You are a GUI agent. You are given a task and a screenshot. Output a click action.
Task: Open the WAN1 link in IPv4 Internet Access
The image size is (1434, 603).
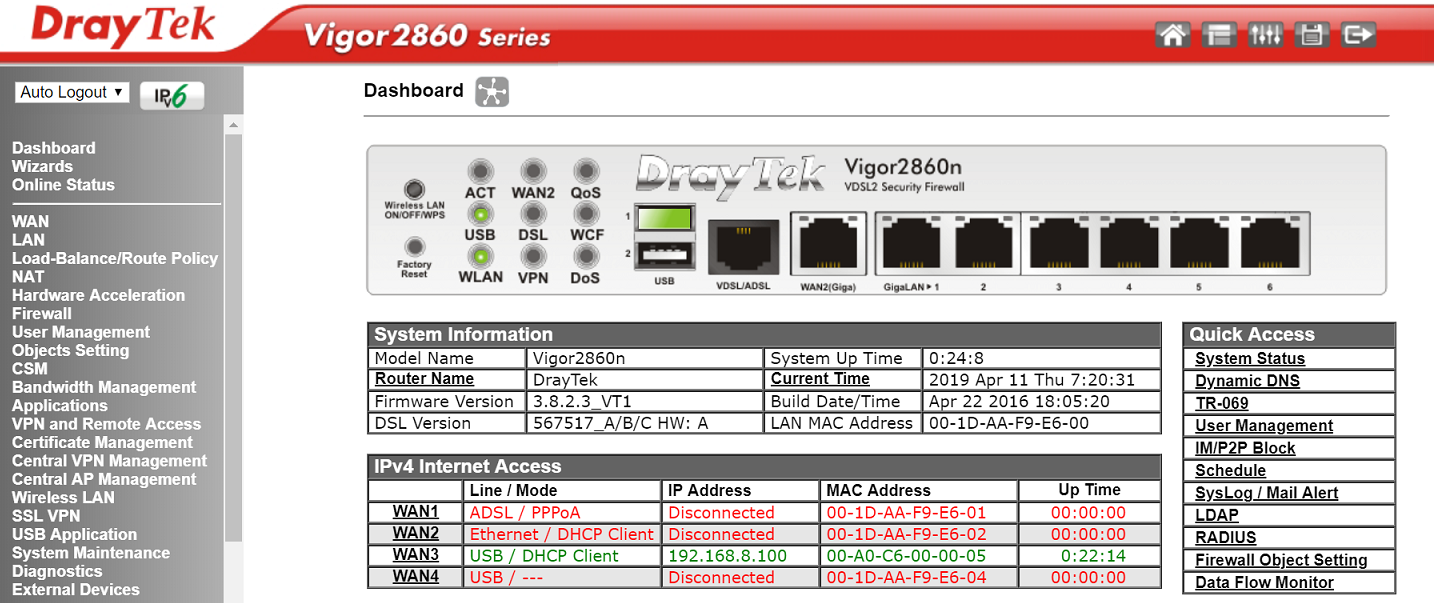[x=416, y=512]
